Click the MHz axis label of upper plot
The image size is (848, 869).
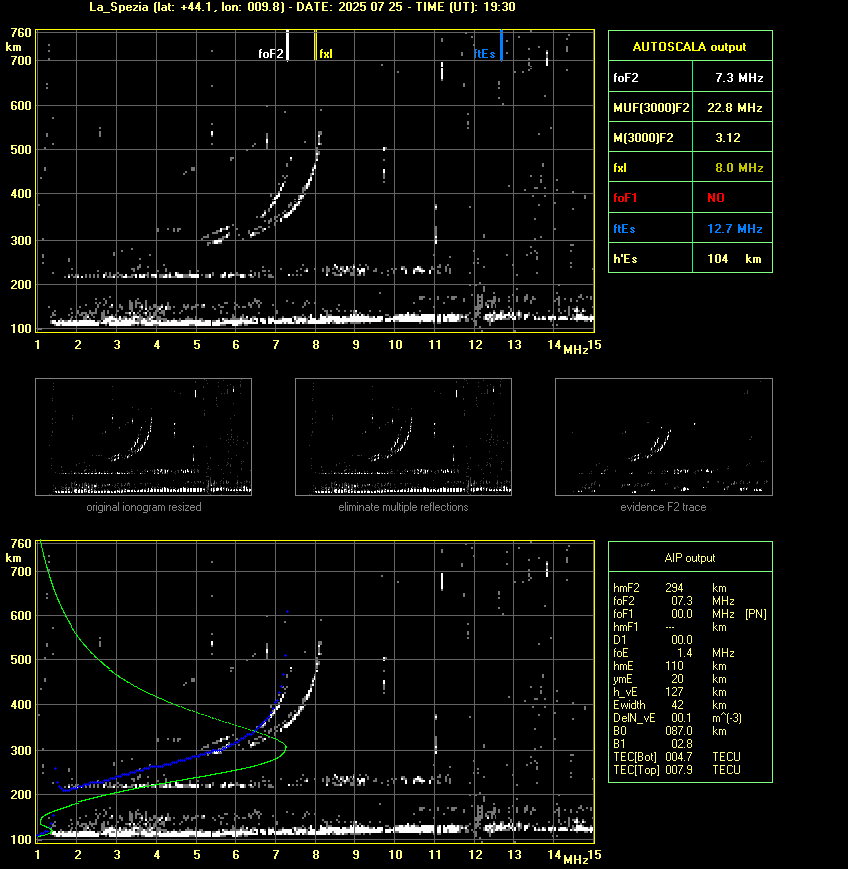coord(576,350)
